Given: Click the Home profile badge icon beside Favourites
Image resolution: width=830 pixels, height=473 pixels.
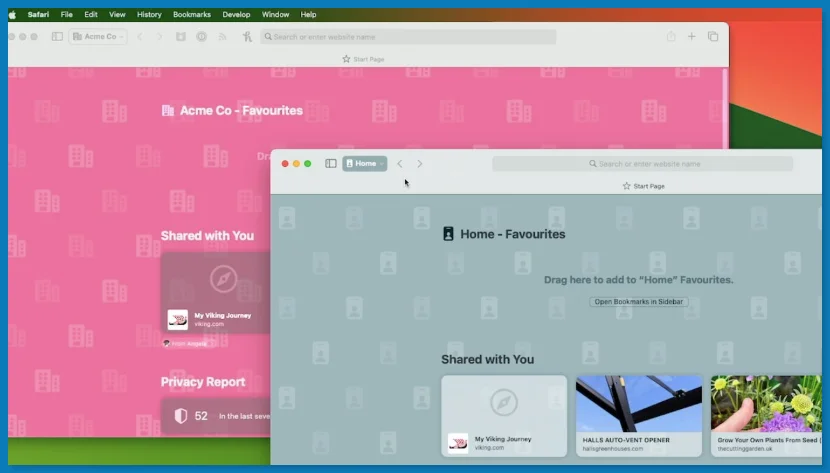Looking at the screenshot, I should 448,234.
